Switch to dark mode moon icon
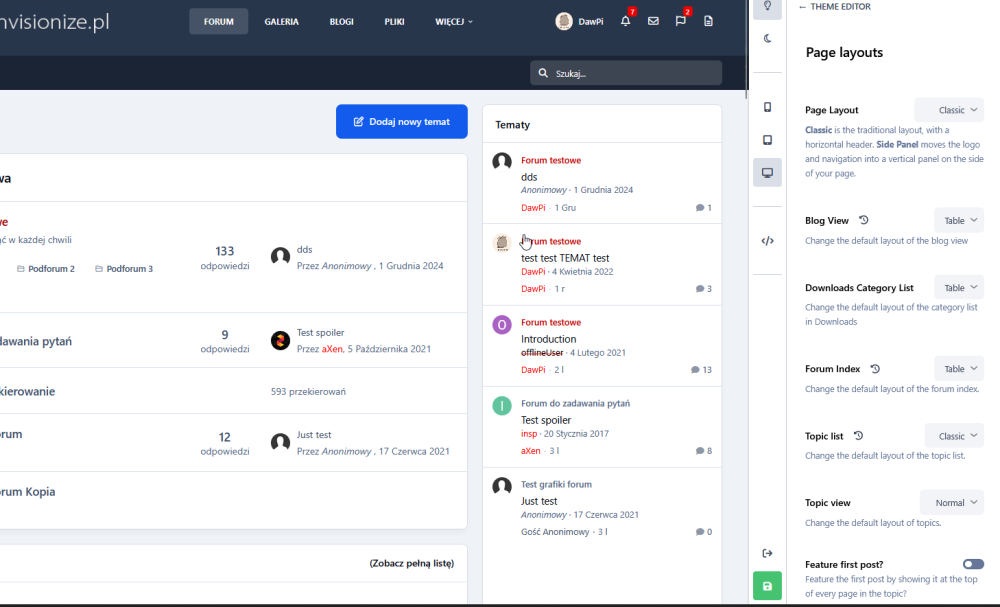 pyautogui.click(x=767, y=38)
